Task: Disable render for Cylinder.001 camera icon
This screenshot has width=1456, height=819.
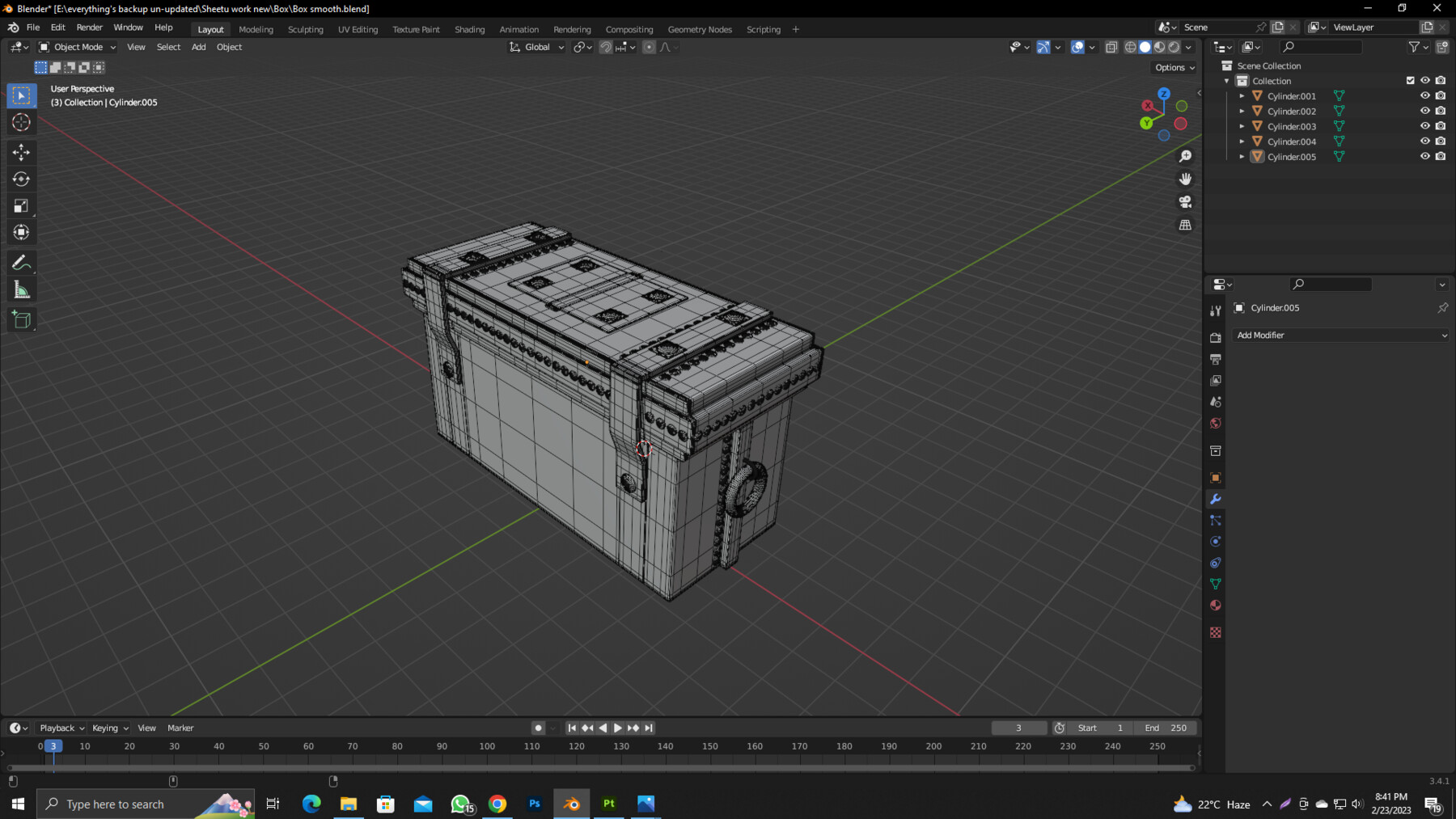Action: [x=1440, y=96]
